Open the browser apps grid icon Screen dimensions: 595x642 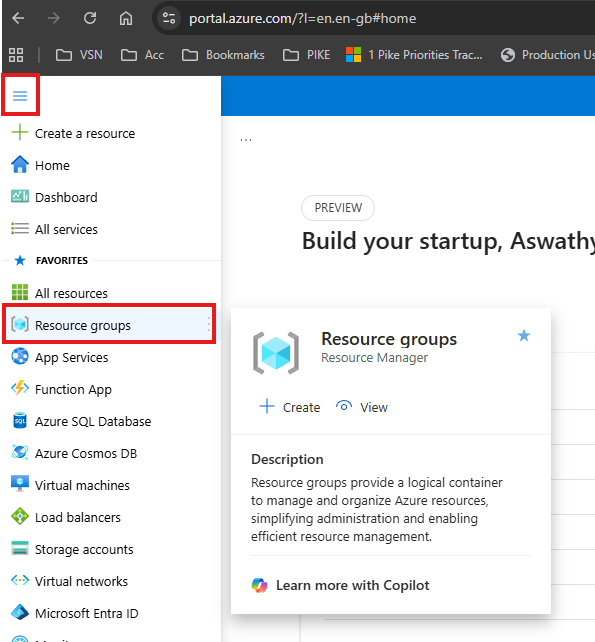pyautogui.click(x=16, y=55)
